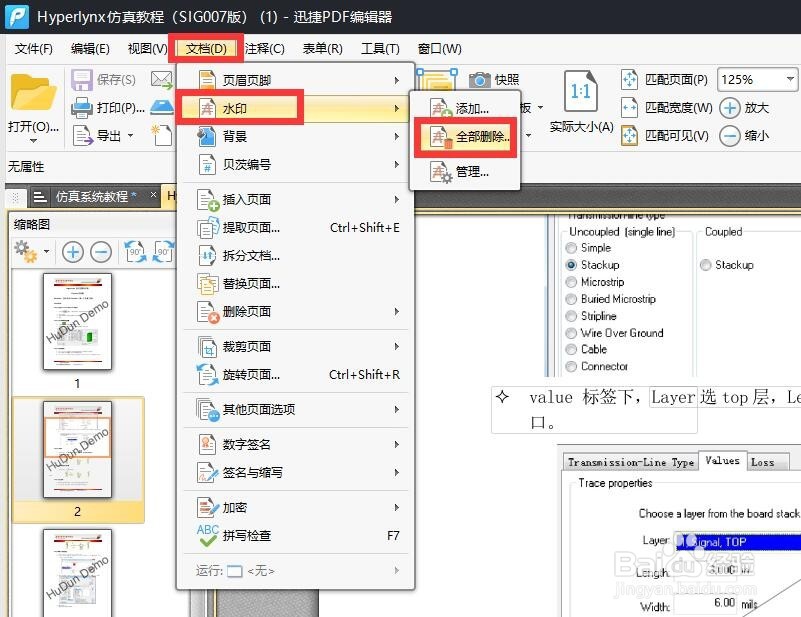Select the Cable radio button

(571, 349)
